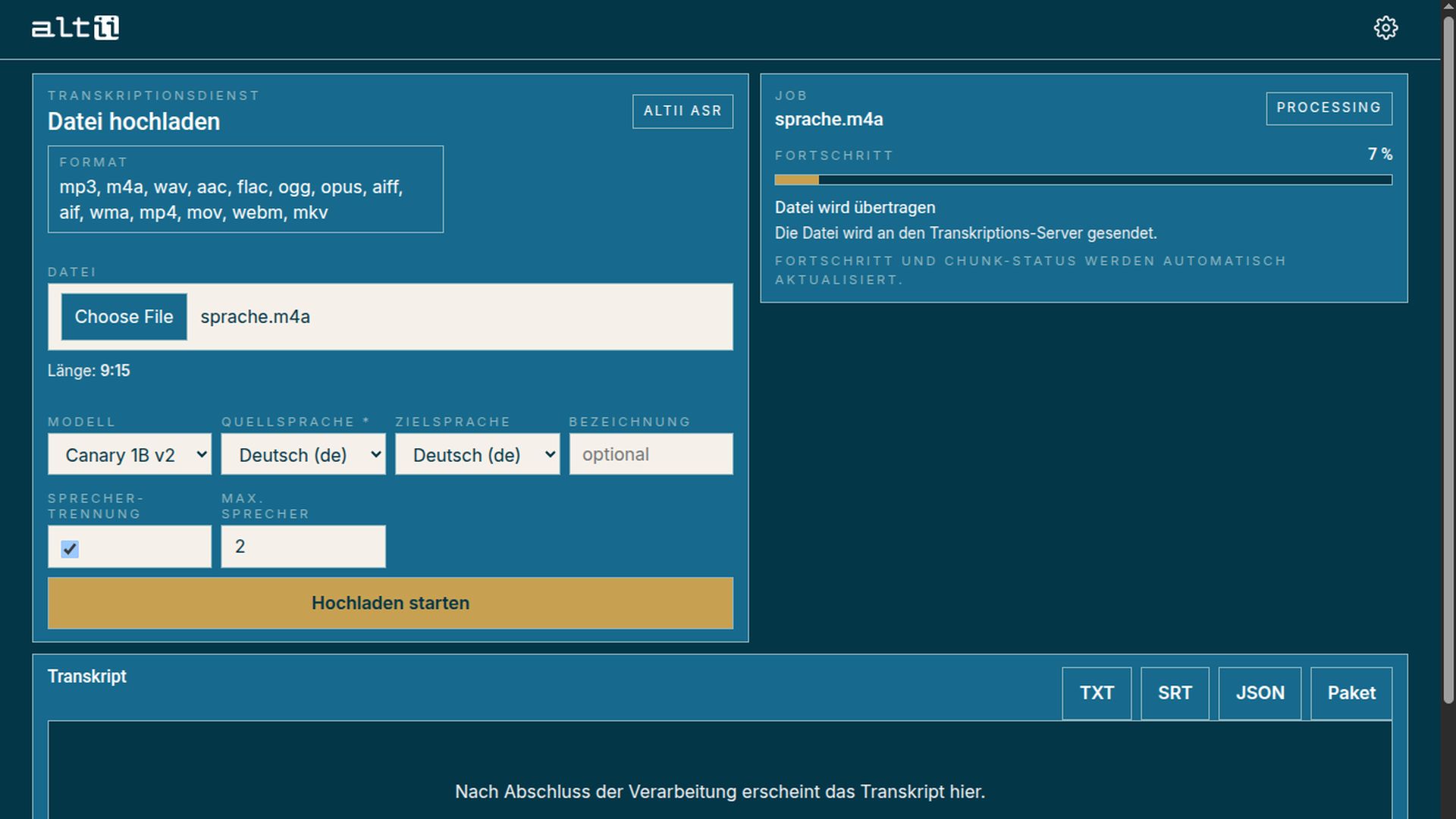Focus the Max. Sprecher number field

(303, 547)
